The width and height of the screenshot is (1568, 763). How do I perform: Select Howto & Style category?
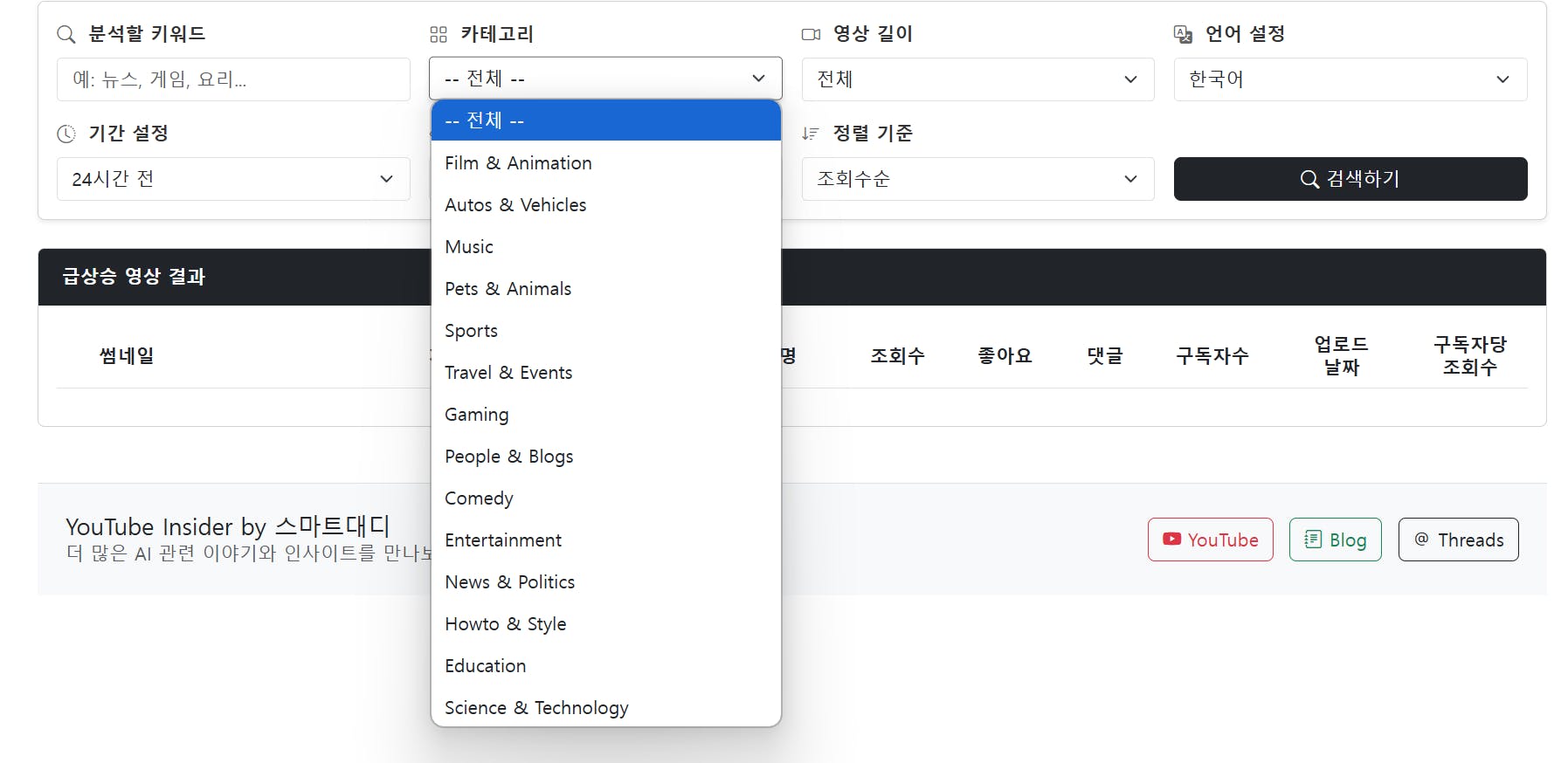click(x=606, y=624)
